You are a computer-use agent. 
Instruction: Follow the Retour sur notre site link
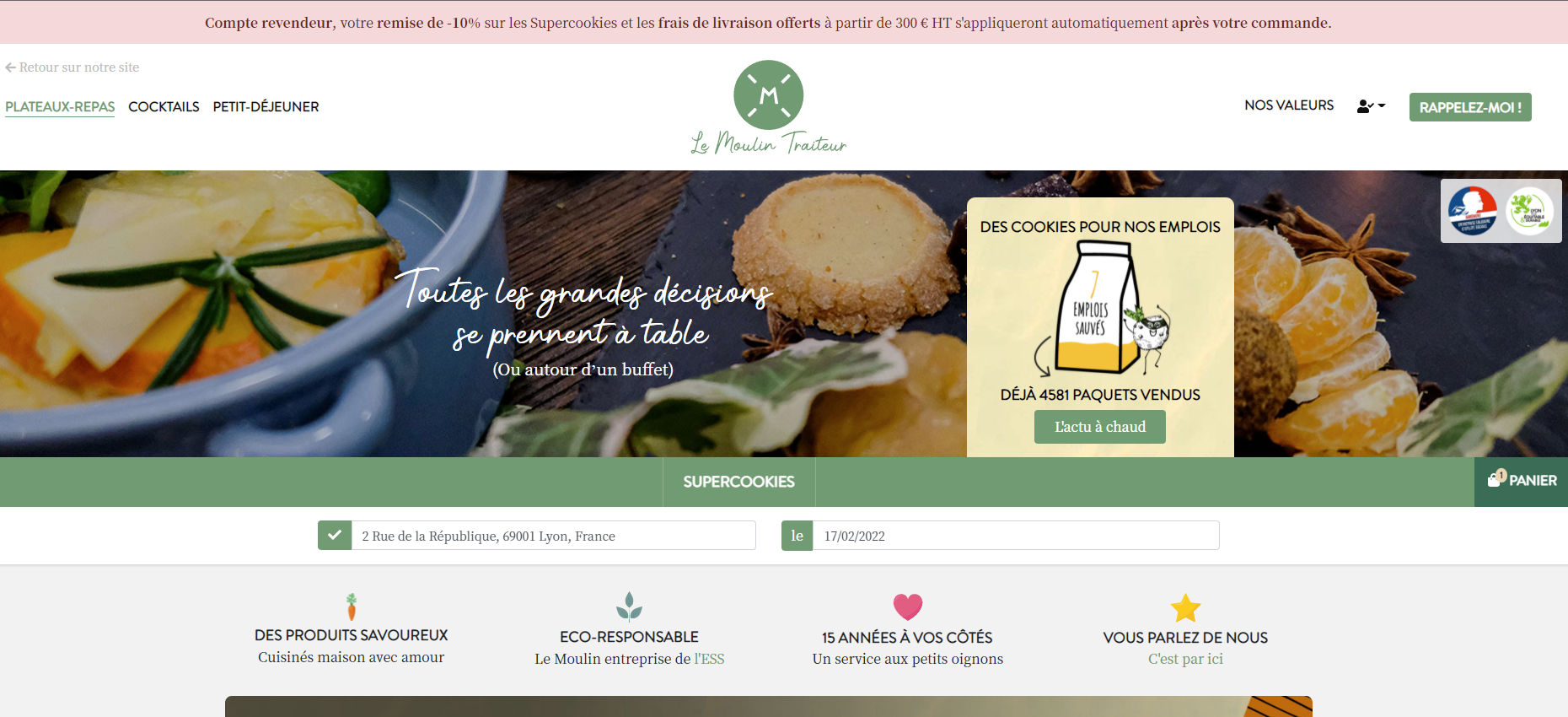(72, 67)
